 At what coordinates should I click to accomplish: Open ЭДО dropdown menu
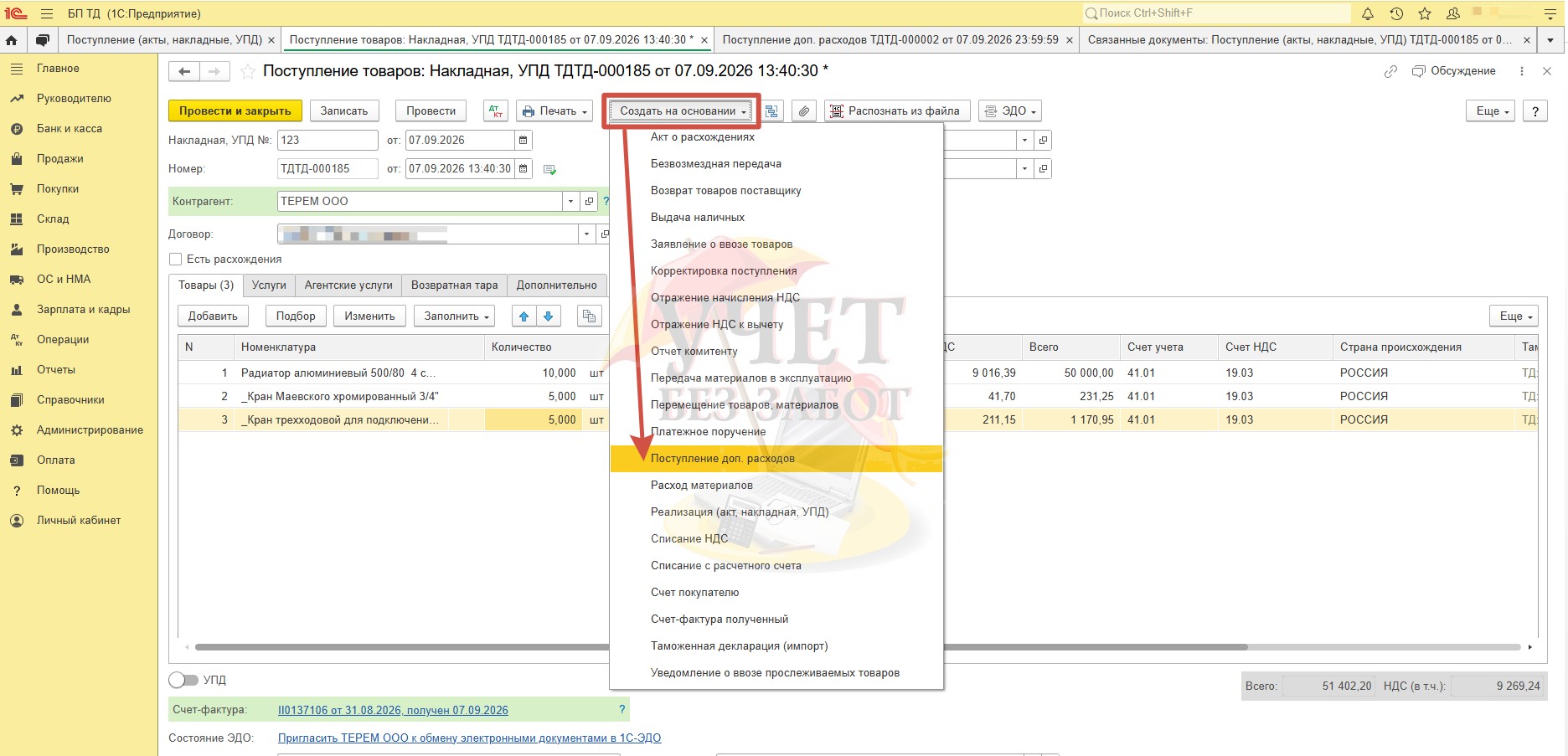pos(1010,111)
